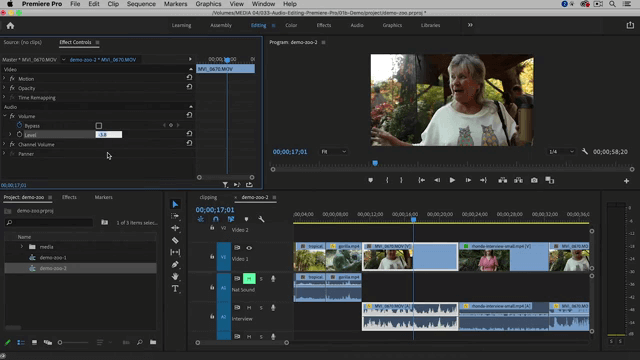Click Add Marker in Program monitor
This screenshot has height=360, width=640.
coord(370,180)
